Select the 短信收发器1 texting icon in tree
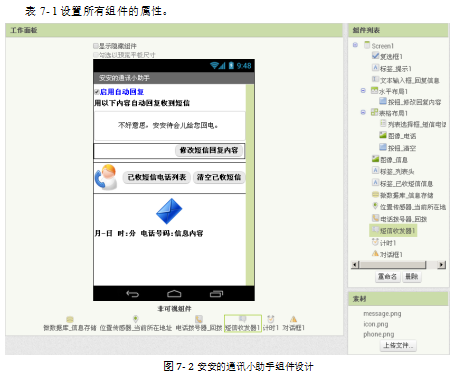Viewport: 454px width, 386px height. 375,230
